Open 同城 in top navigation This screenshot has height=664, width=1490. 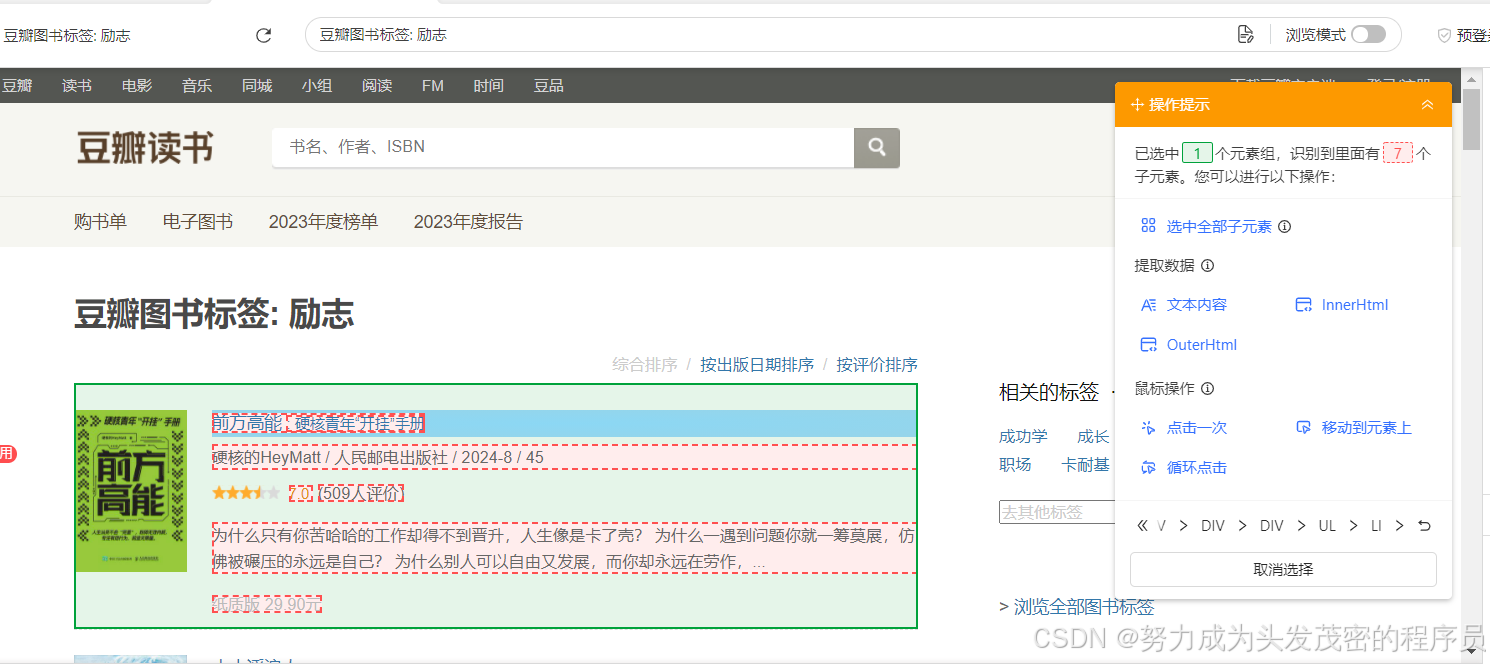tap(257, 86)
